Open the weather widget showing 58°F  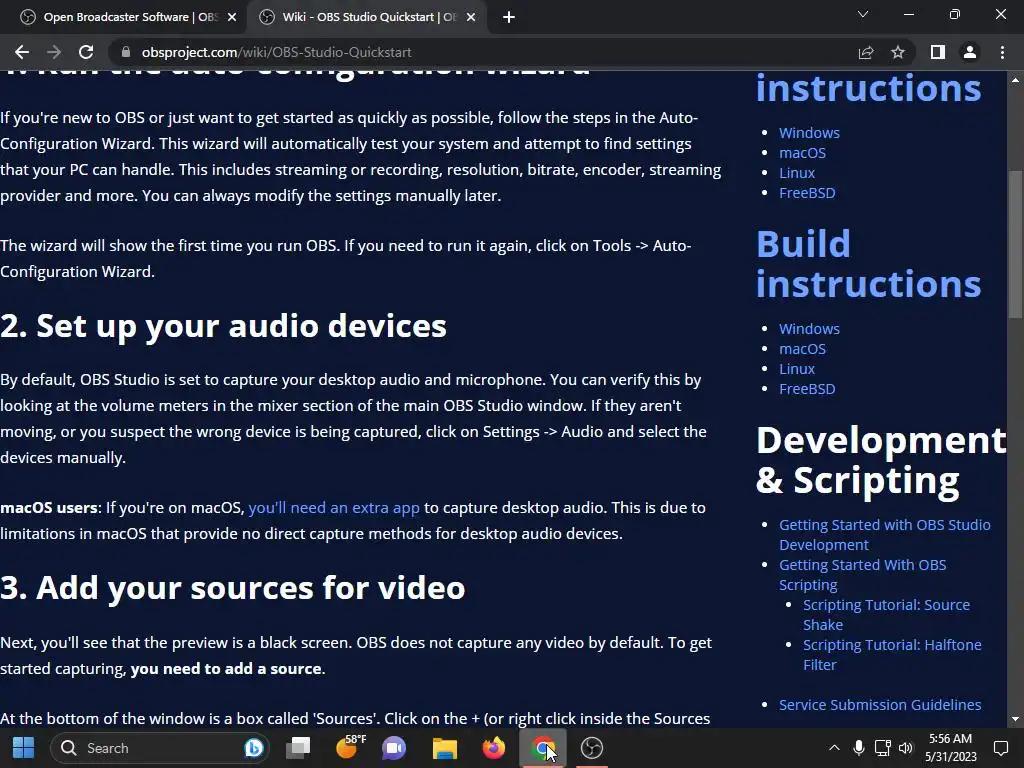click(x=349, y=746)
